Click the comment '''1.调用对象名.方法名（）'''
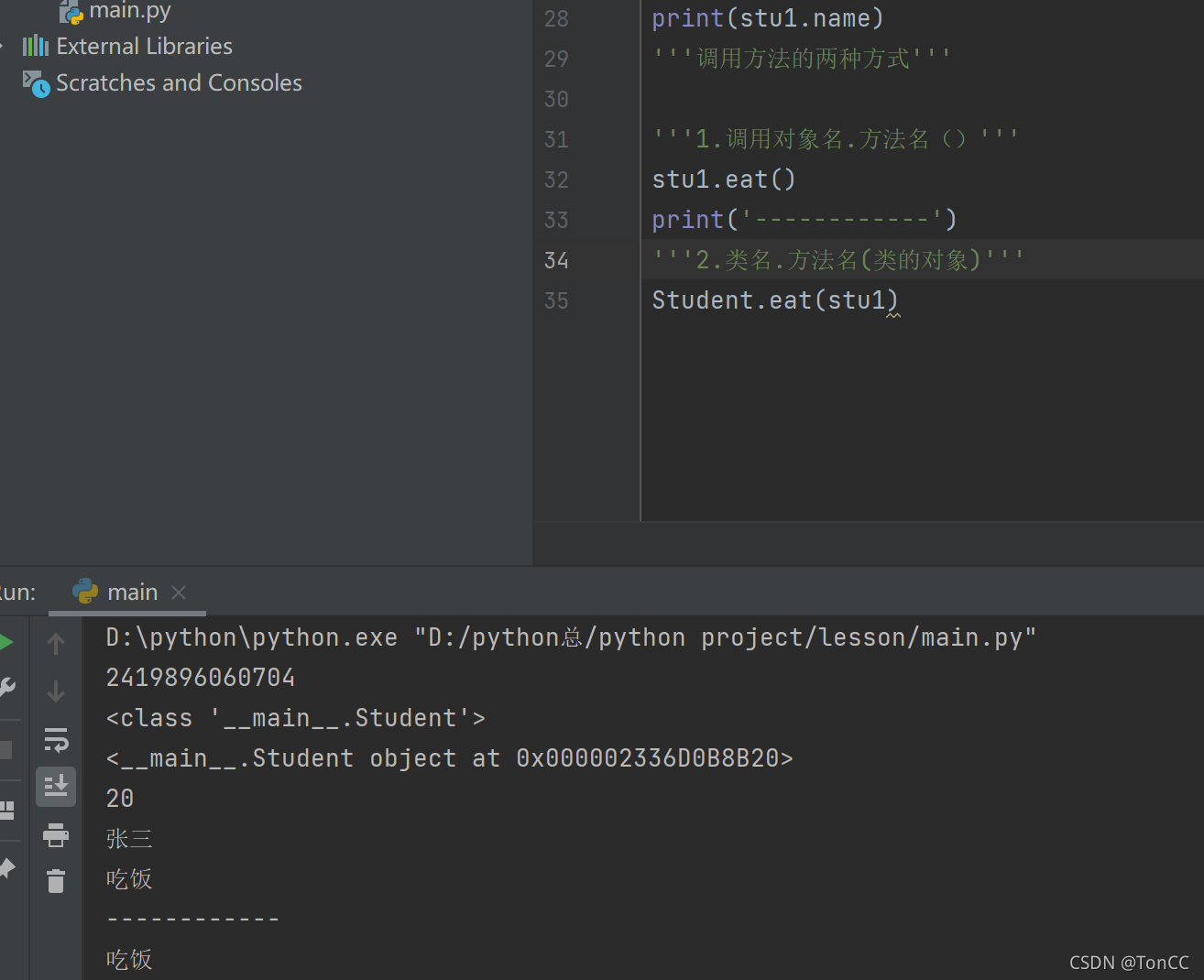This screenshot has width=1204, height=980. [836, 139]
